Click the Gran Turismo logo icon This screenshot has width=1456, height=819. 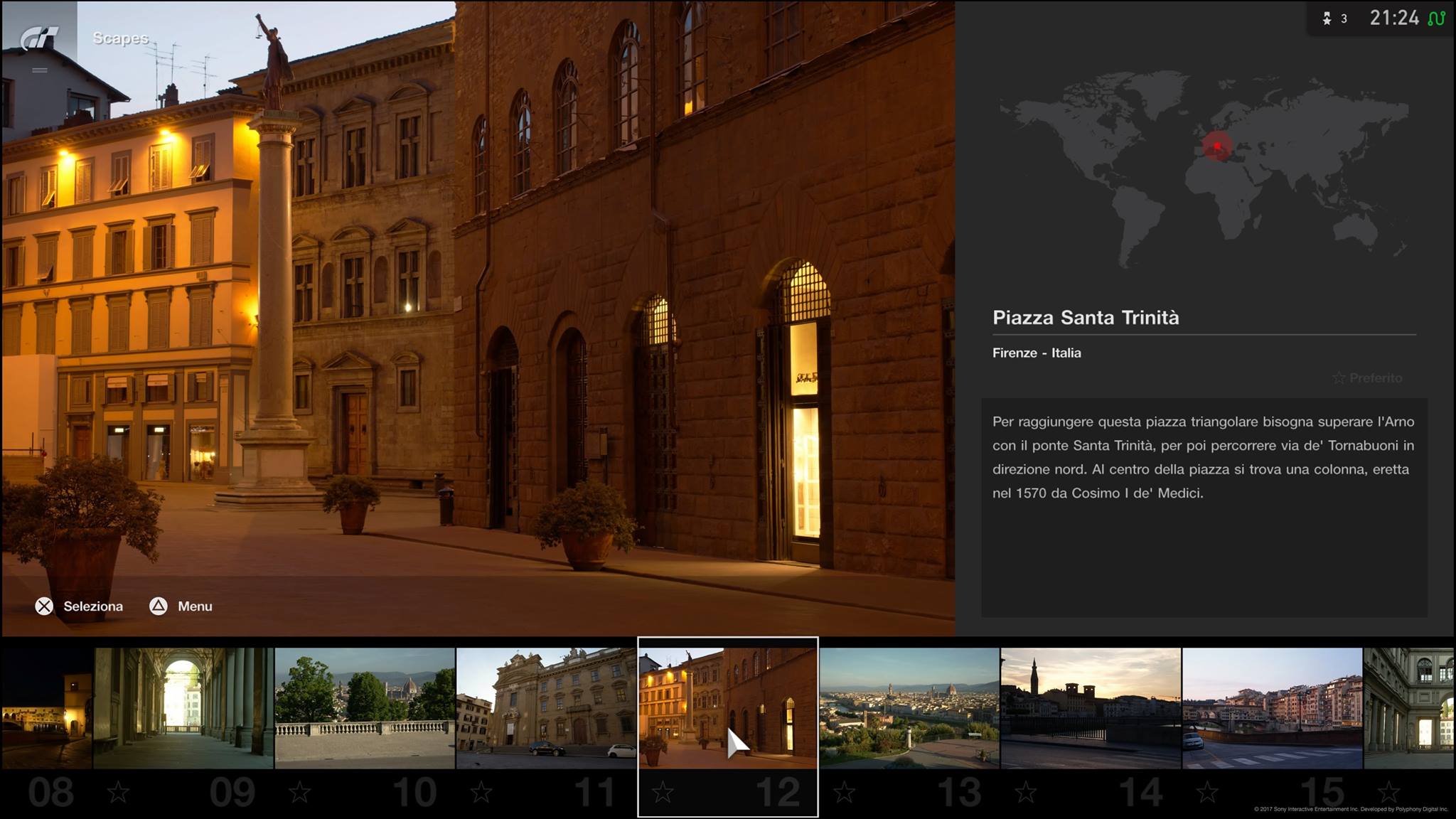38,38
